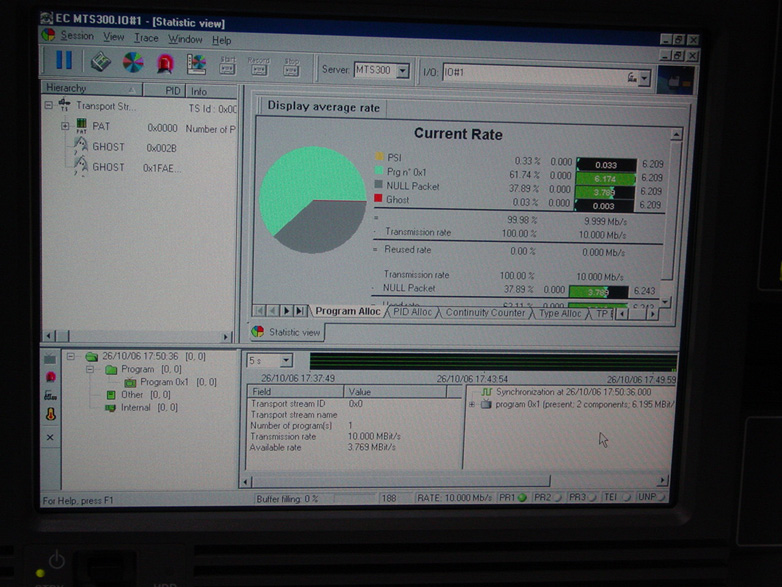Expand the PAT tree node

tap(65, 127)
